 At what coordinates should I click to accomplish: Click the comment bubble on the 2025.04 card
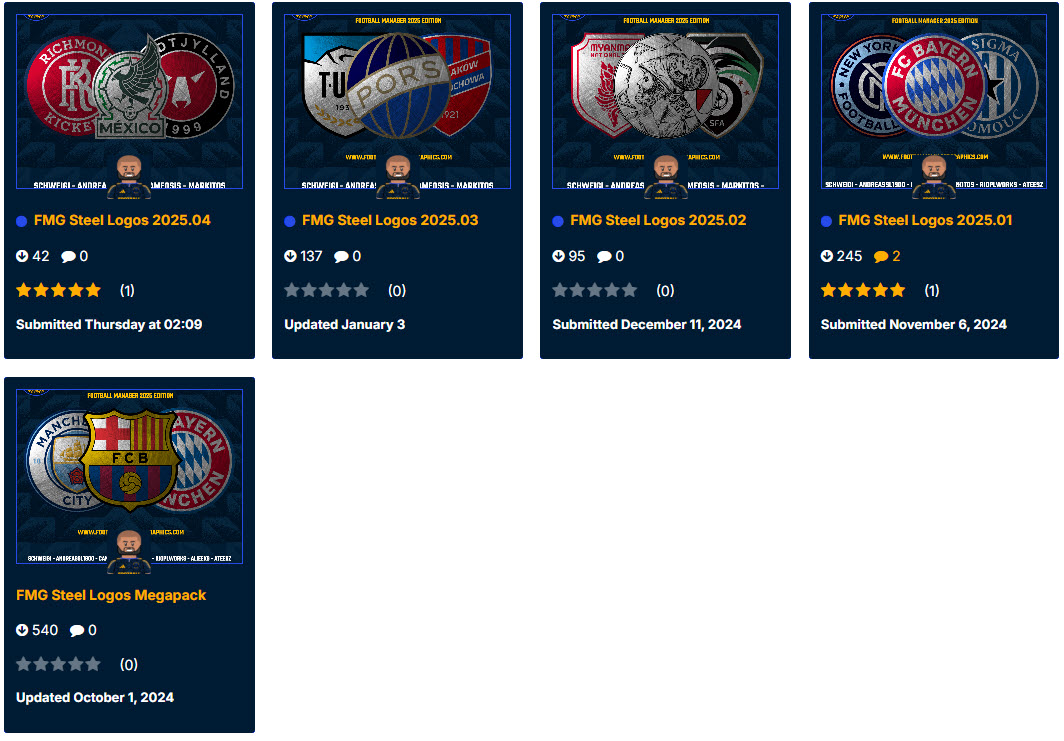(x=69, y=256)
